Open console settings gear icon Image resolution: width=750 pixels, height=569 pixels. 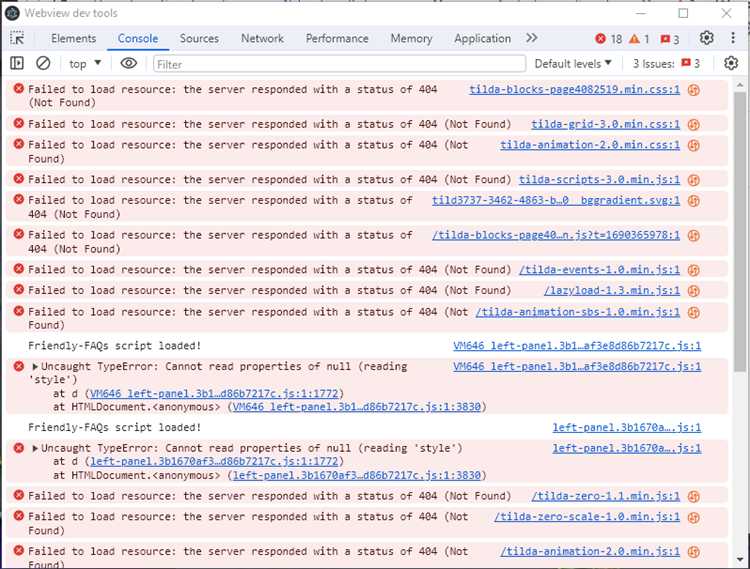(x=731, y=63)
